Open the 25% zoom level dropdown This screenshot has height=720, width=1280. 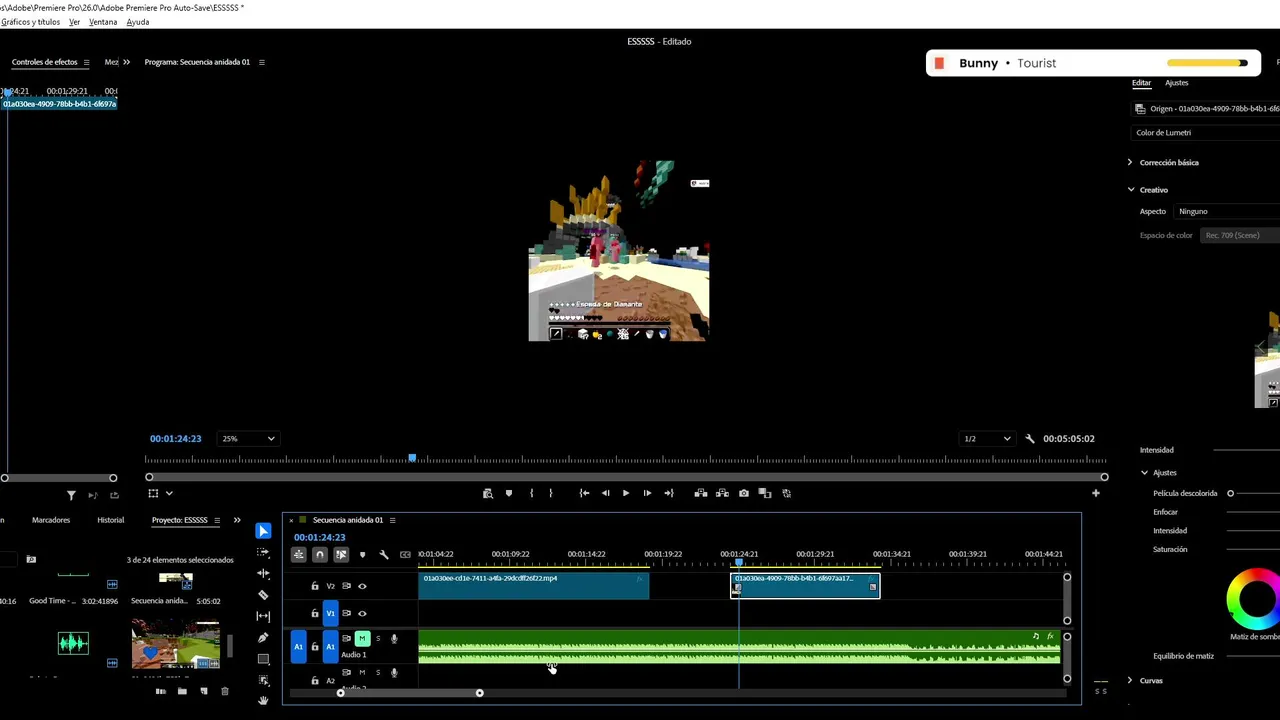click(x=248, y=439)
